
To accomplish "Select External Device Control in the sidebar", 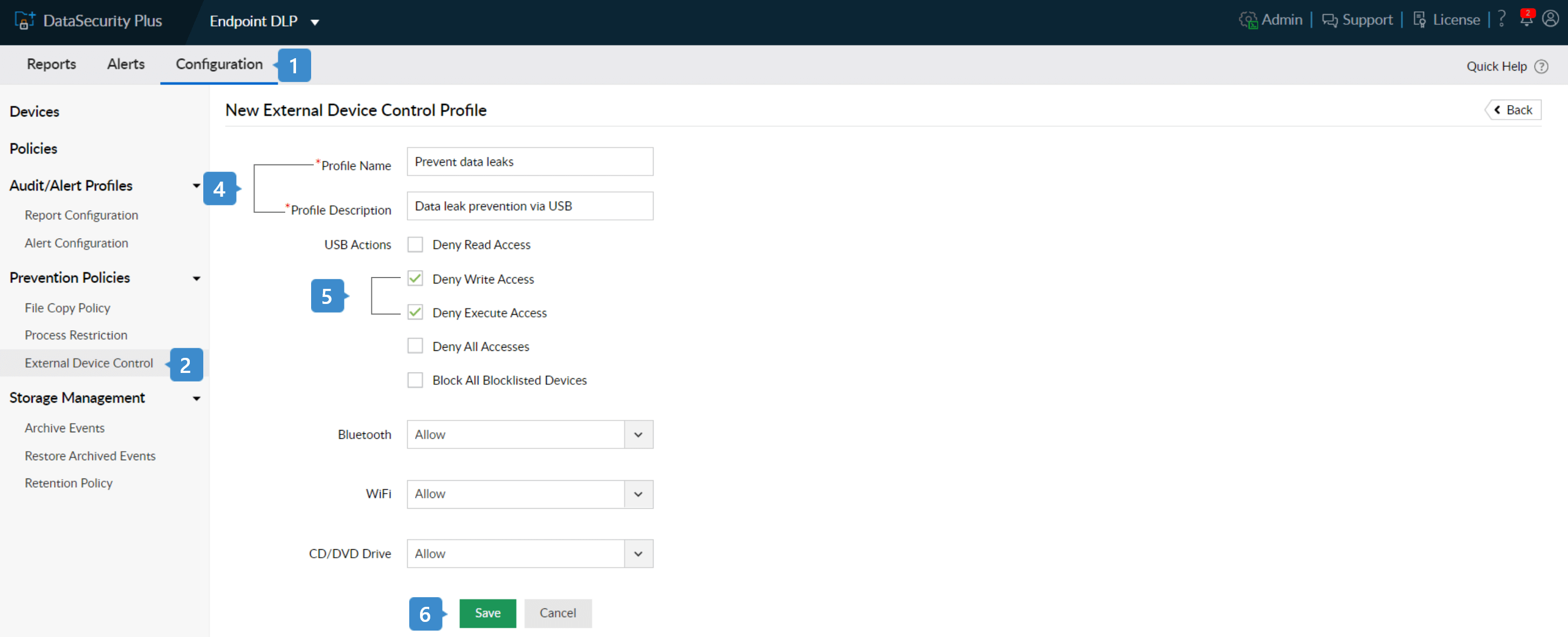I will 88,363.
